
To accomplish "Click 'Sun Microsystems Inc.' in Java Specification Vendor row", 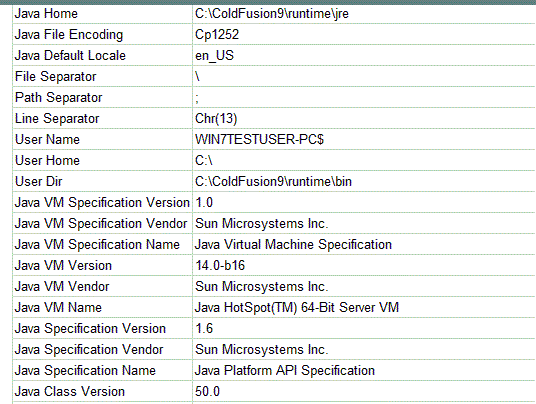I will point(262,350).
